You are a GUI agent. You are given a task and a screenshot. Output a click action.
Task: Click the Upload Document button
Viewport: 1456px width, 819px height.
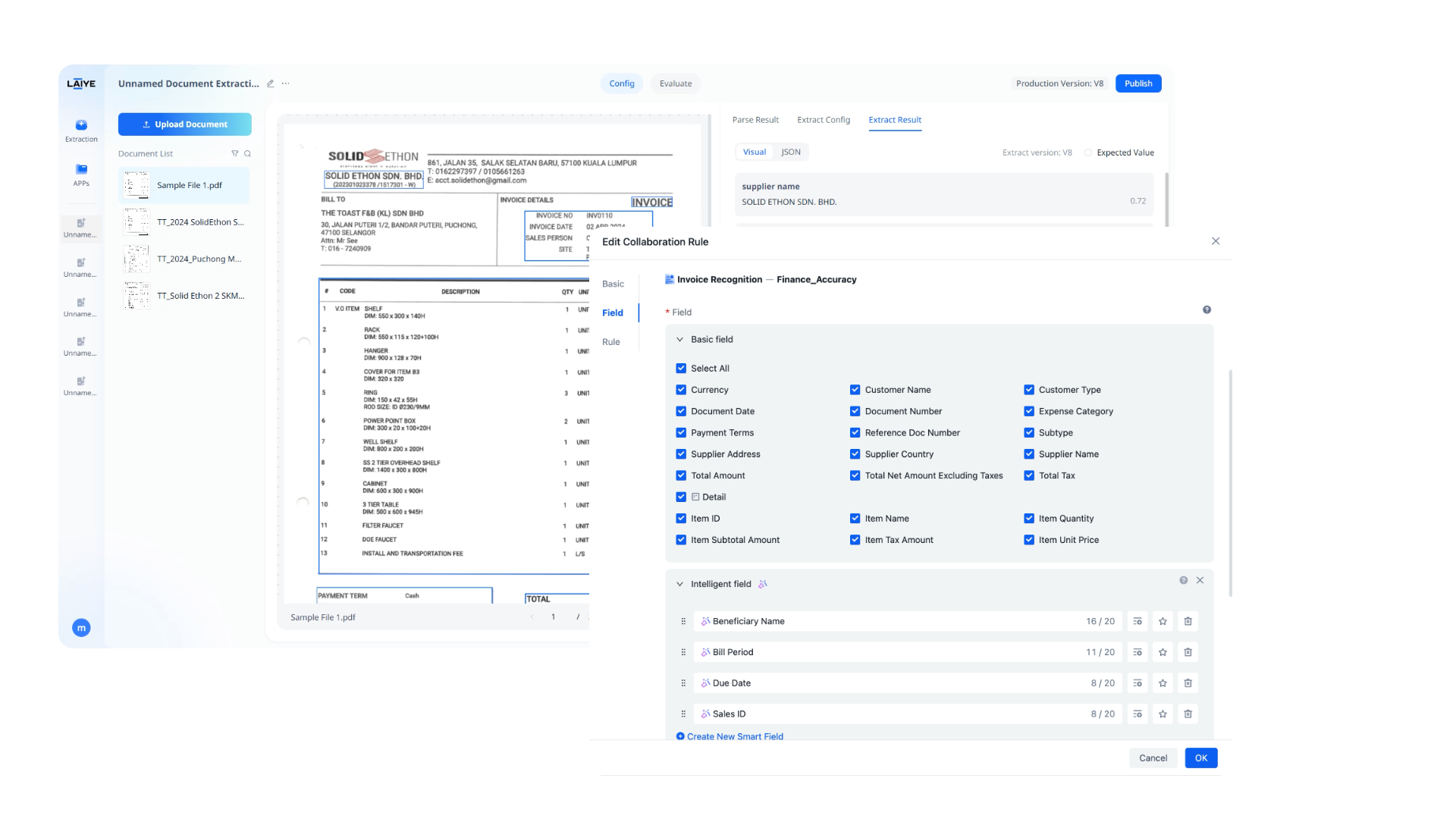tap(185, 124)
